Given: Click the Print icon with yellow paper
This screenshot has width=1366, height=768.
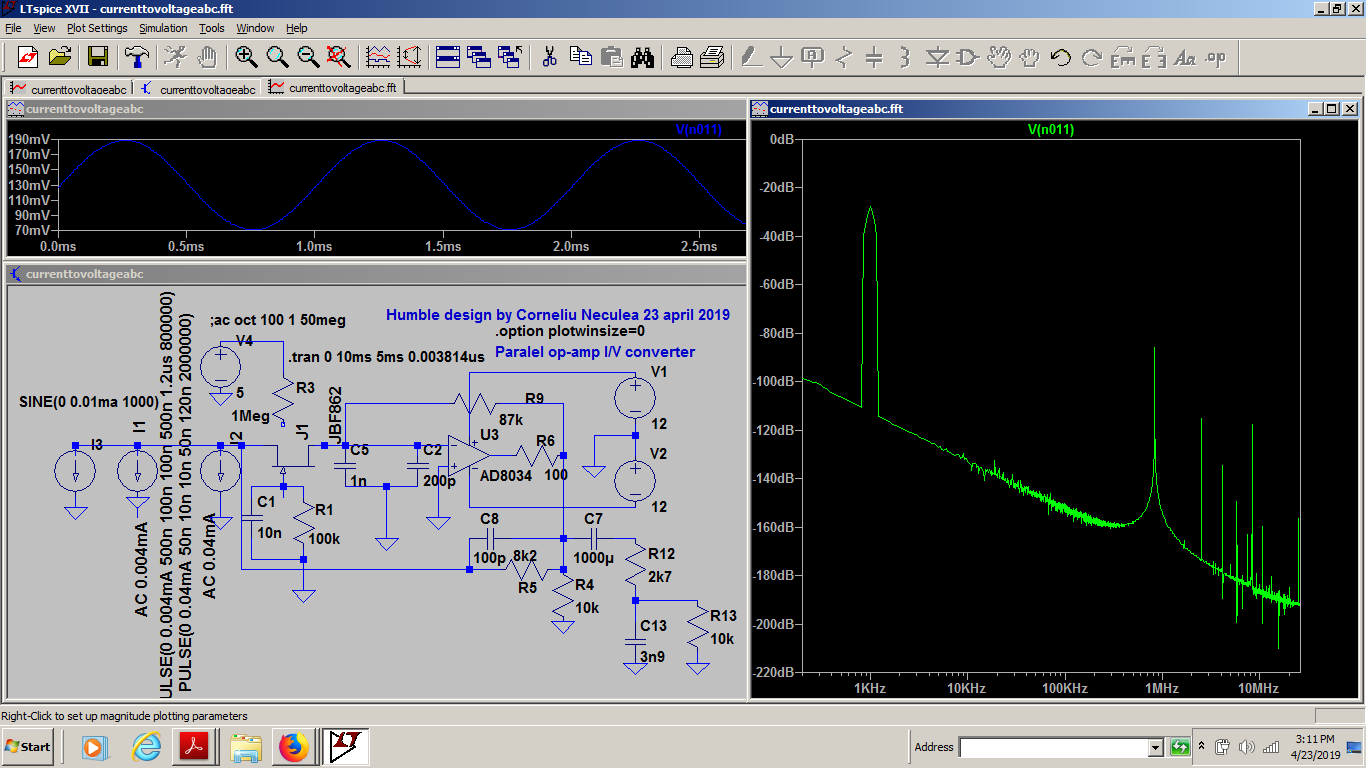Looking at the screenshot, I should (713, 57).
